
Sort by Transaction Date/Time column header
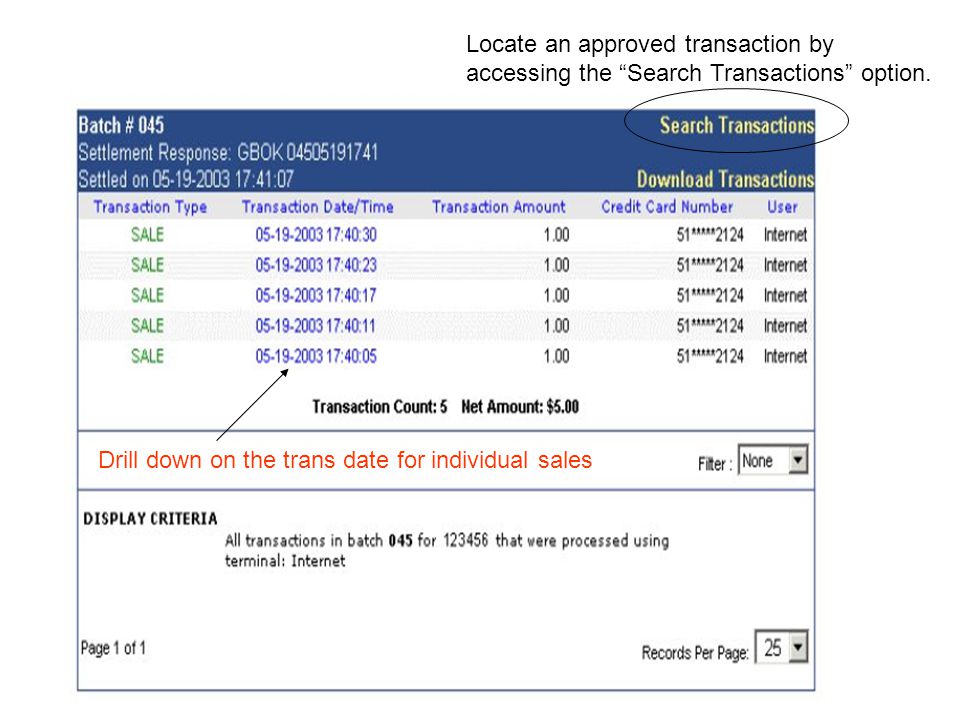pos(317,207)
